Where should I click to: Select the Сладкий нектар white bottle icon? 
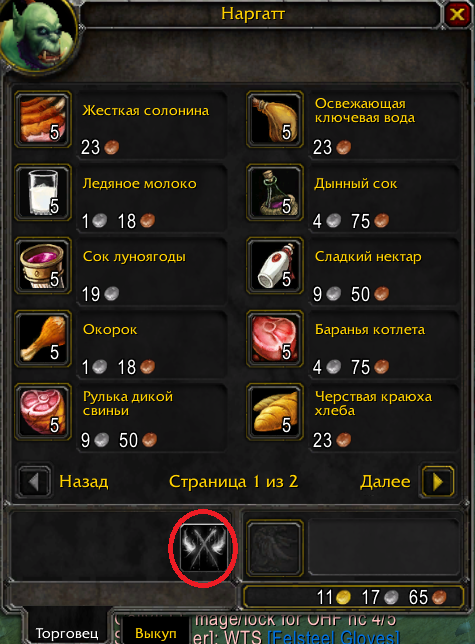coord(275,265)
